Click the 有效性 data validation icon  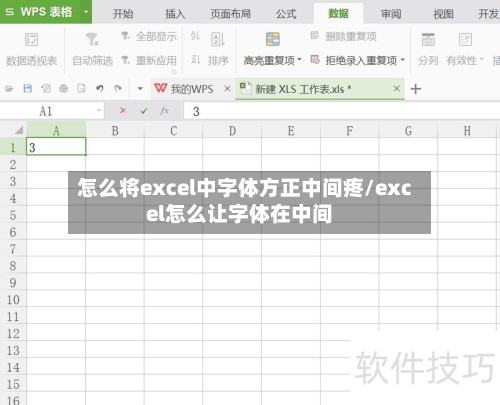click(465, 39)
